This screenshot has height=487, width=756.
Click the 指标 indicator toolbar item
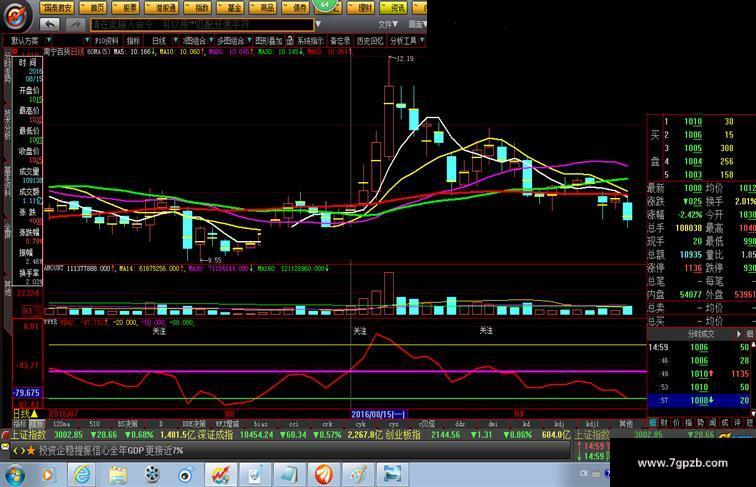[133, 41]
